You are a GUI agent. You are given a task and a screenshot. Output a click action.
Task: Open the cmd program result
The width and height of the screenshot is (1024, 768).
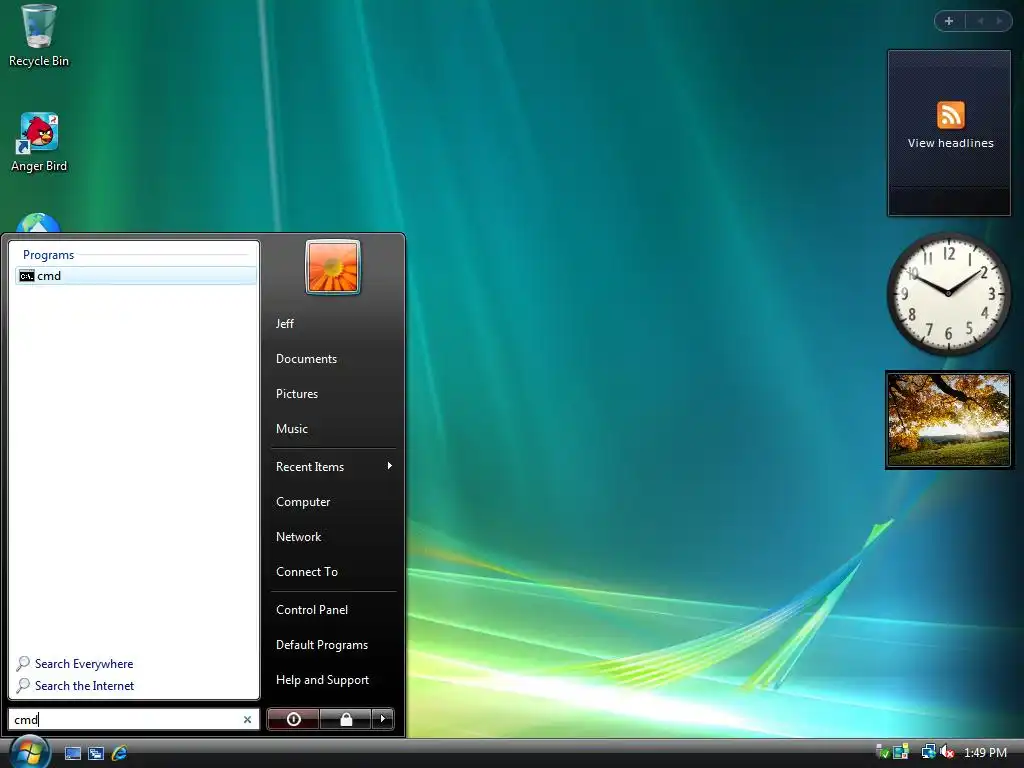pyautogui.click(x=136, y=276)
